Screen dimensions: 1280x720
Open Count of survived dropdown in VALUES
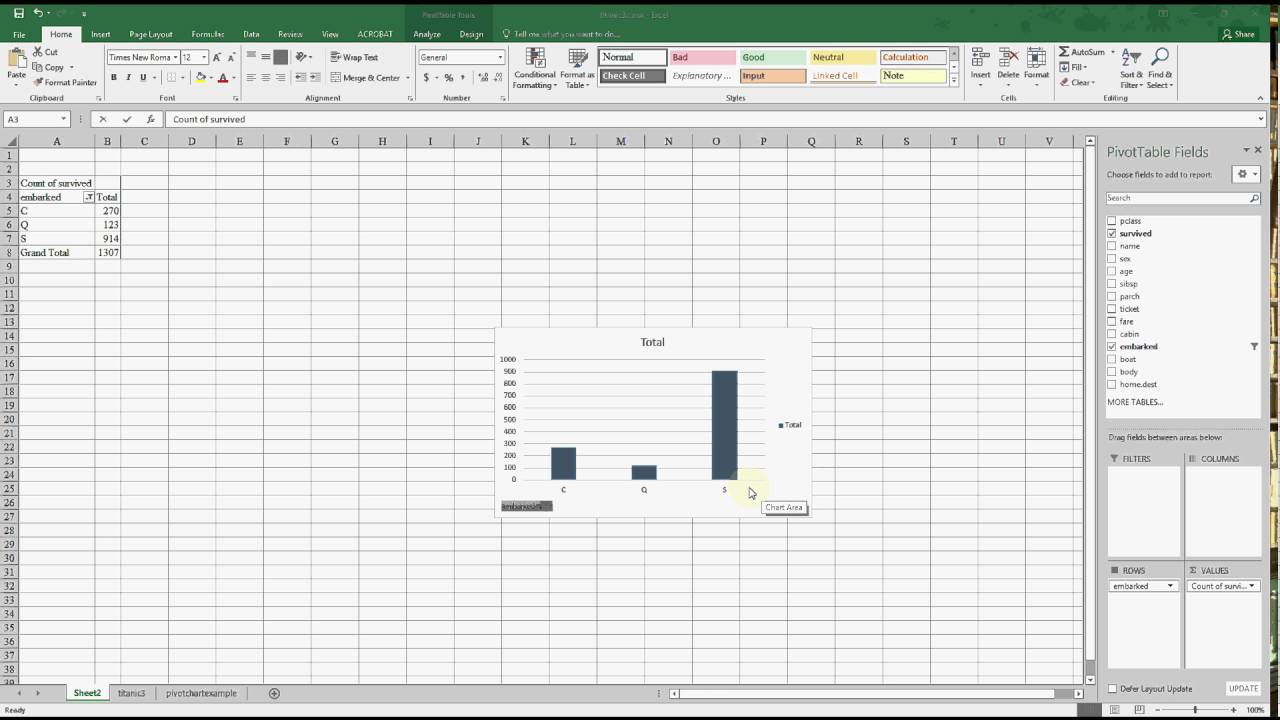(x=1251, y=586)
